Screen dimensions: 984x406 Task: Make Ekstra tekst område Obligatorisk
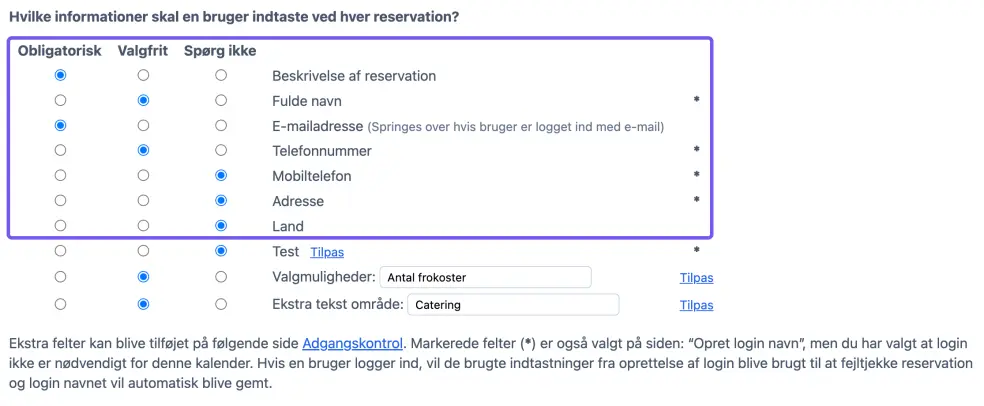point(61,303)
